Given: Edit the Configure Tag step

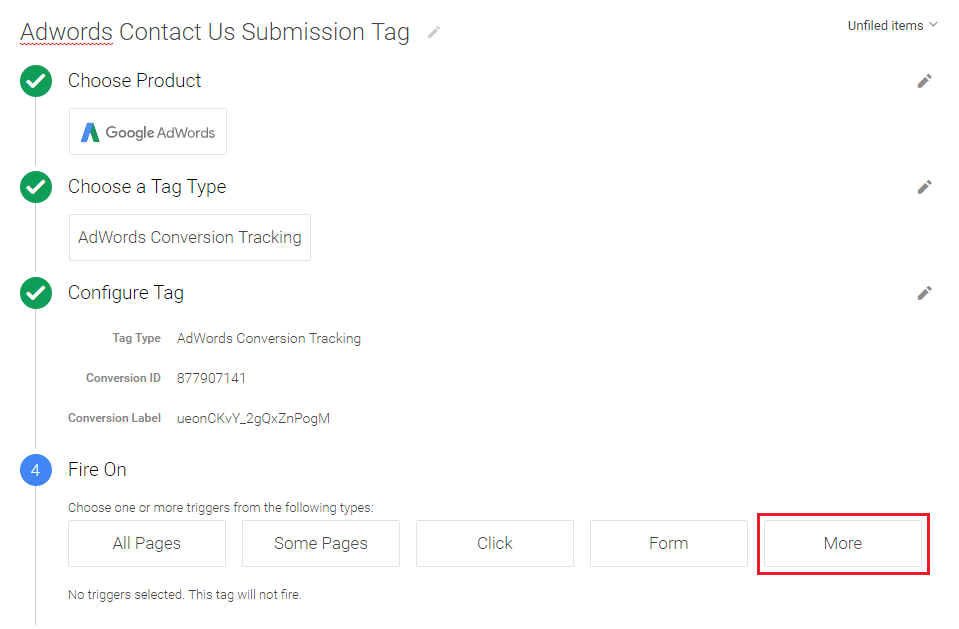Looking at the screenshot, I should pyautogui.click(x=924, y=293).
